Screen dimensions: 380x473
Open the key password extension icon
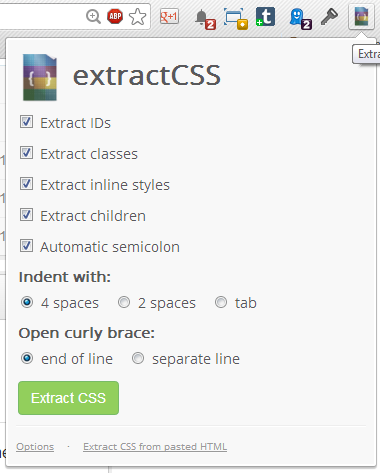point(329,17)
